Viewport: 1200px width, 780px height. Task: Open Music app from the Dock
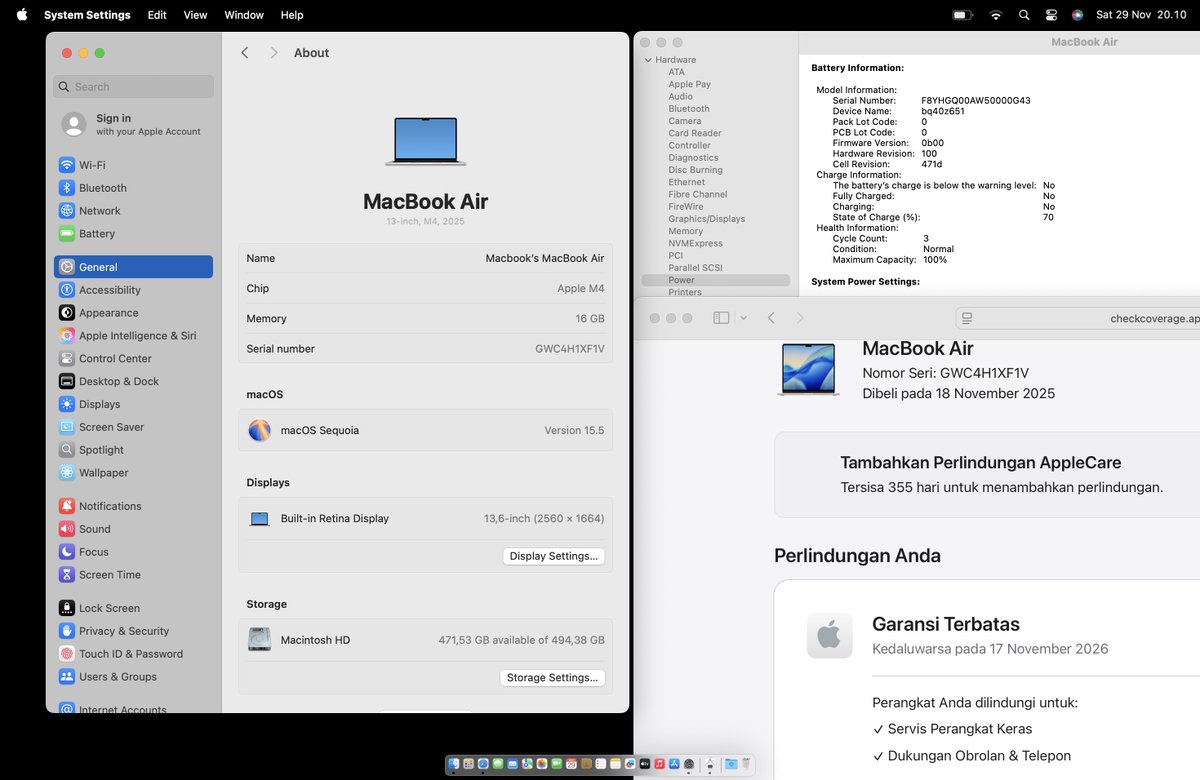click(659, 764)
